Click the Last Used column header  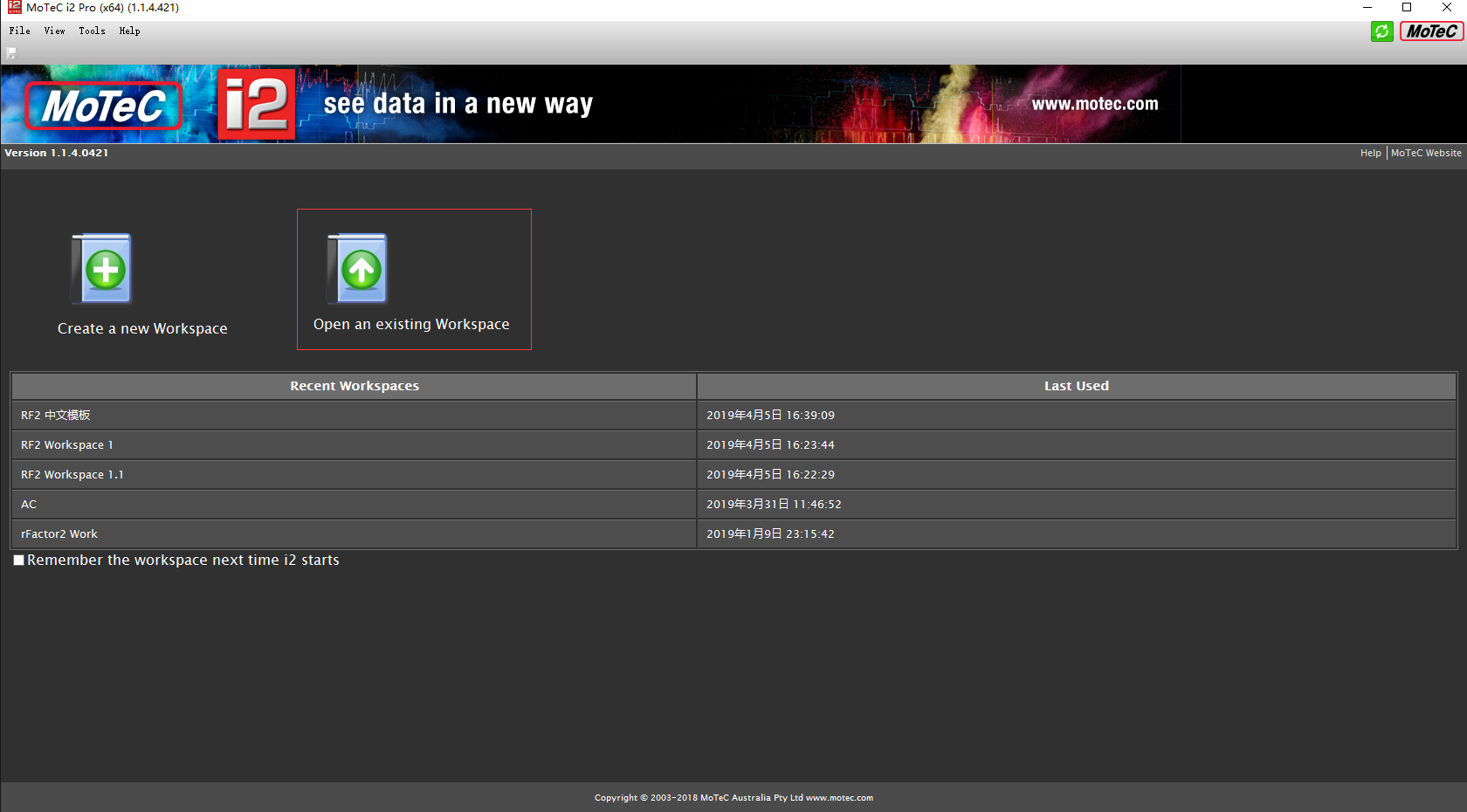(x=1077, y=386)
